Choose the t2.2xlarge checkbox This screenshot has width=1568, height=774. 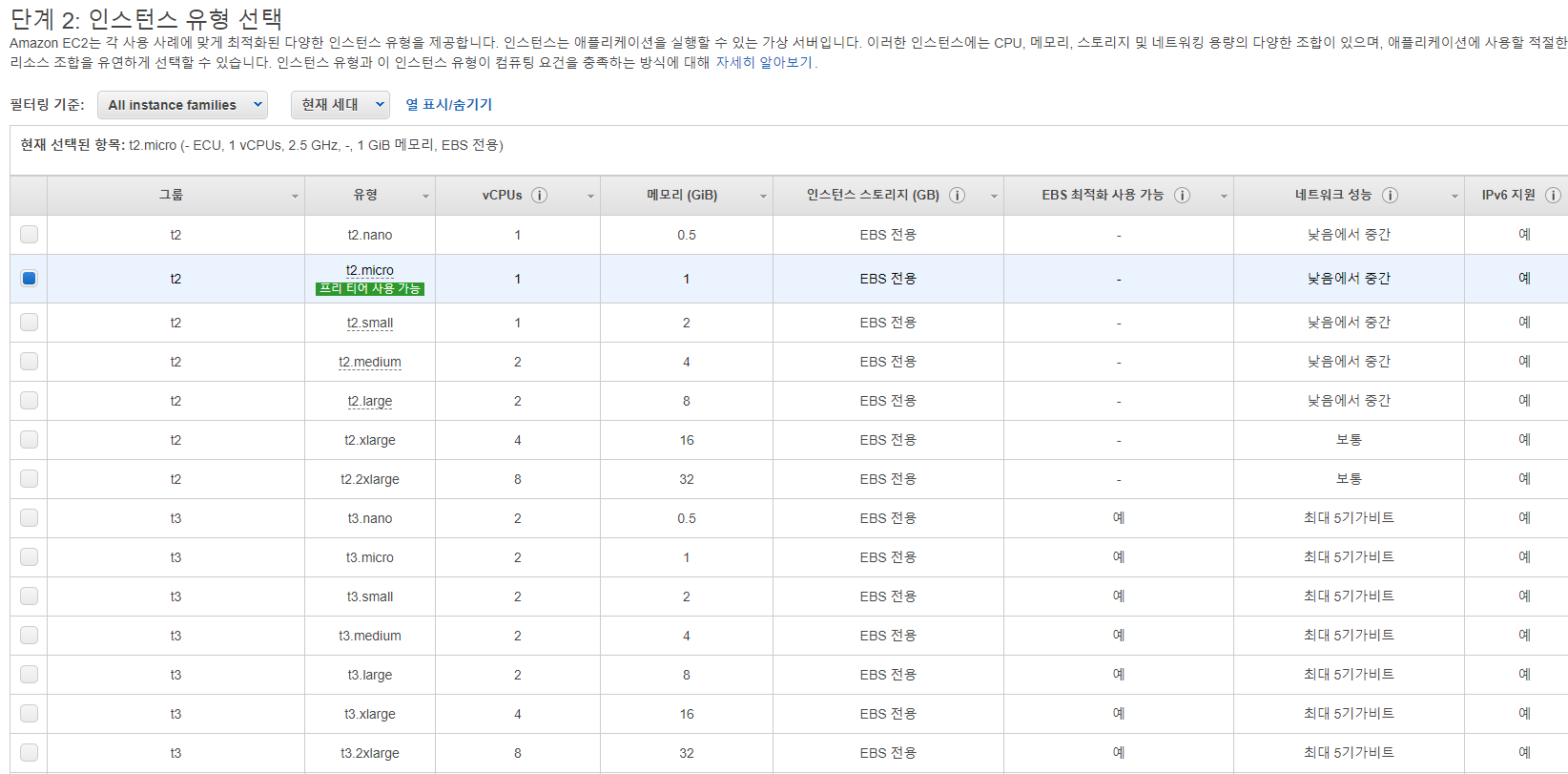(29, 478)
